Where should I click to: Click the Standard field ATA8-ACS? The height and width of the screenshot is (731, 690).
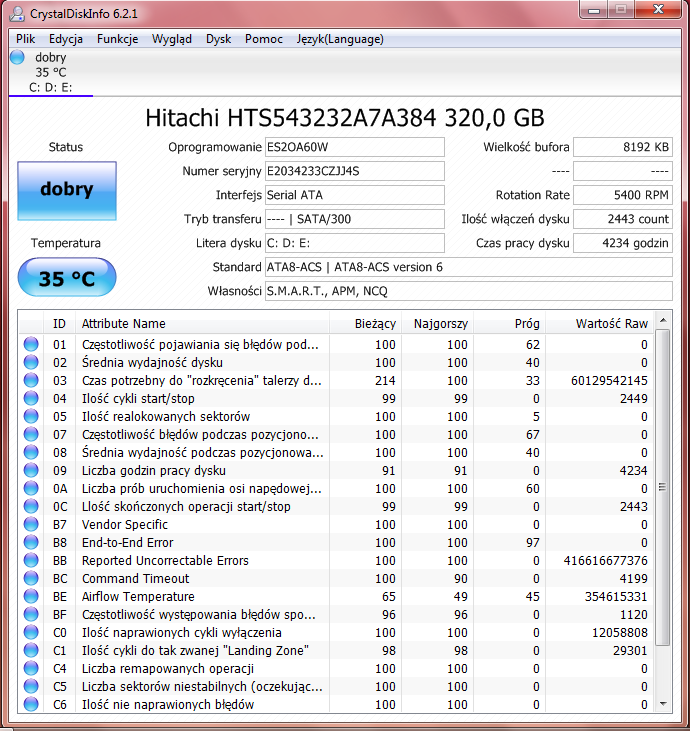coord(469,267)
